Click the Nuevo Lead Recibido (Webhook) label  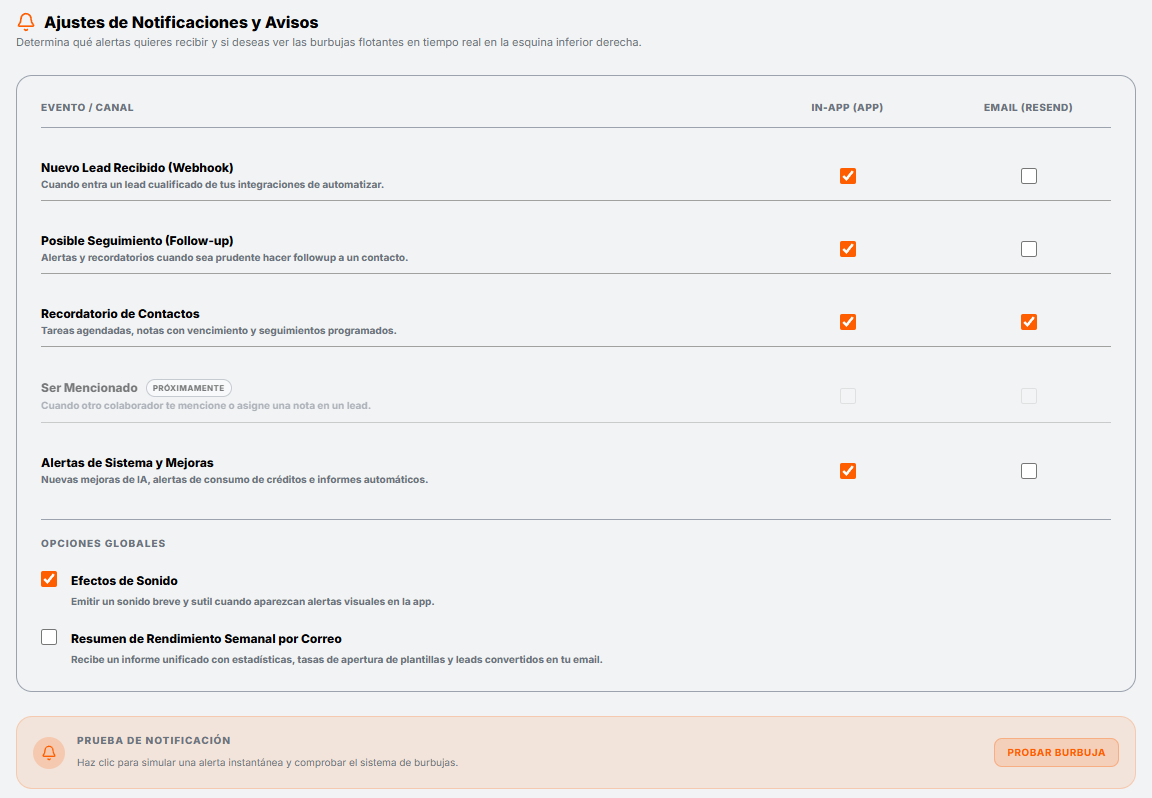pyautogui.click(x=137, y=168)
